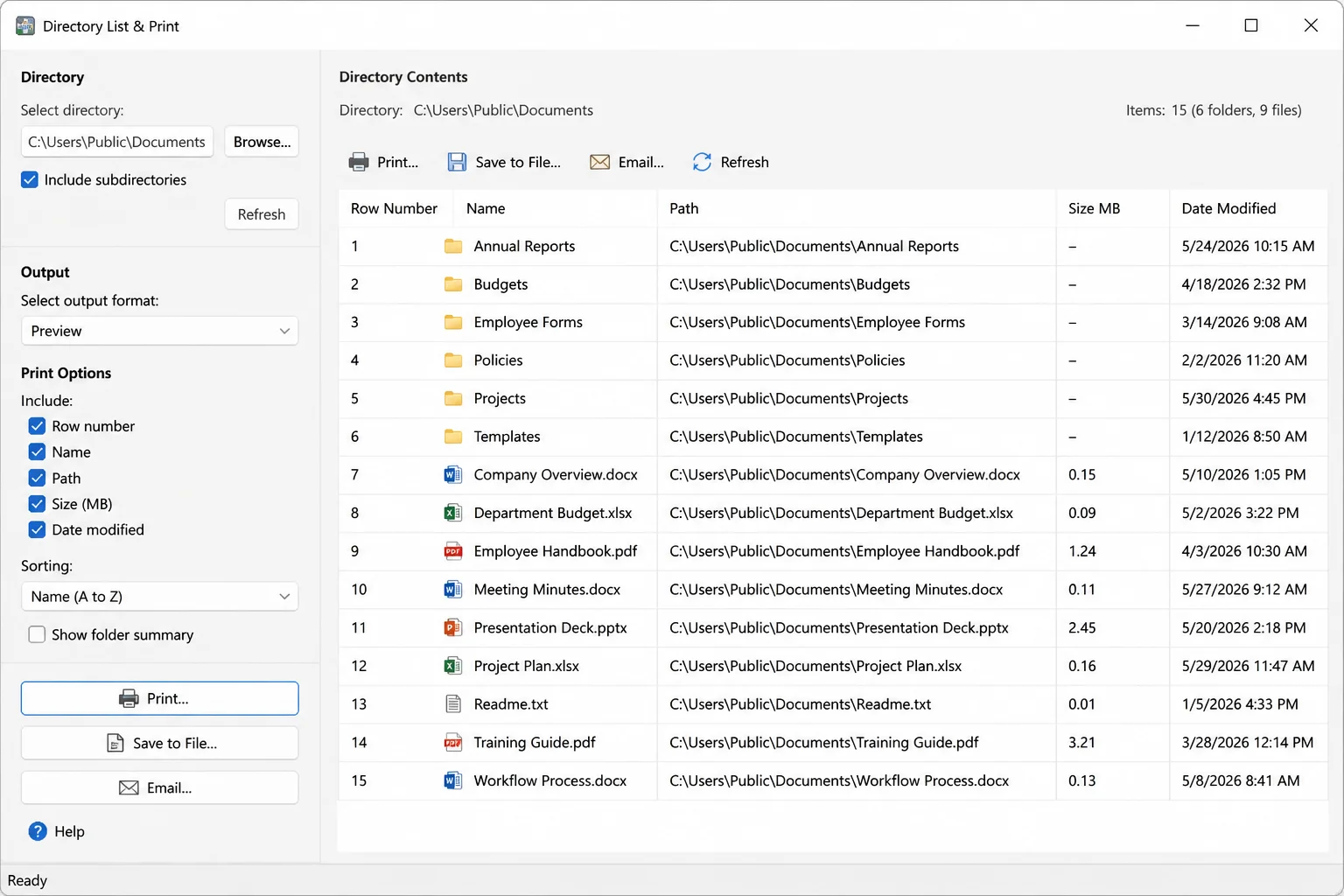
Task: Click the Email envelope icon in toolbar
Action: pyautogui.click(x=599, y=162)
